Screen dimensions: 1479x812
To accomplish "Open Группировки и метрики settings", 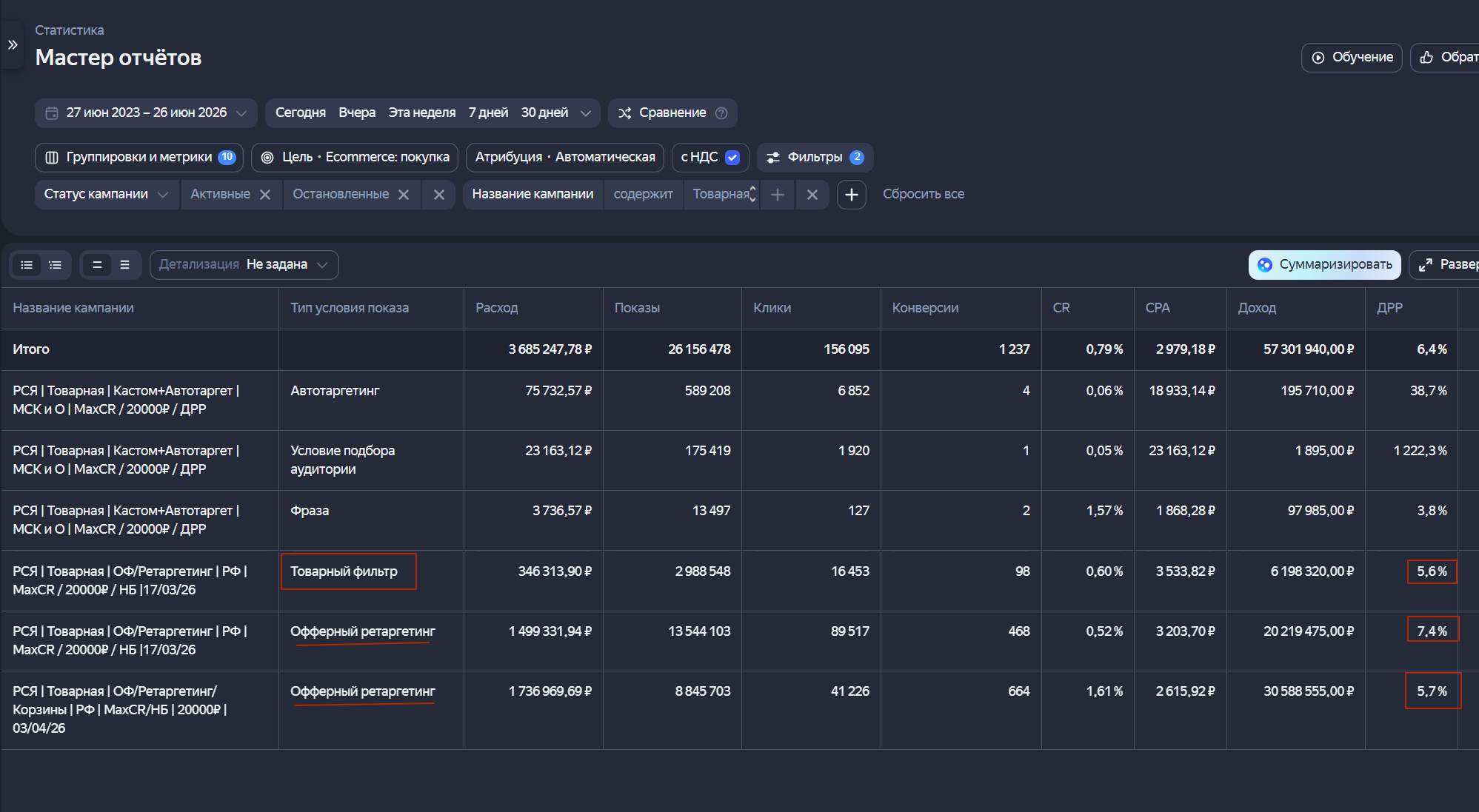I will pyautogui.click(x=139, y=157).
